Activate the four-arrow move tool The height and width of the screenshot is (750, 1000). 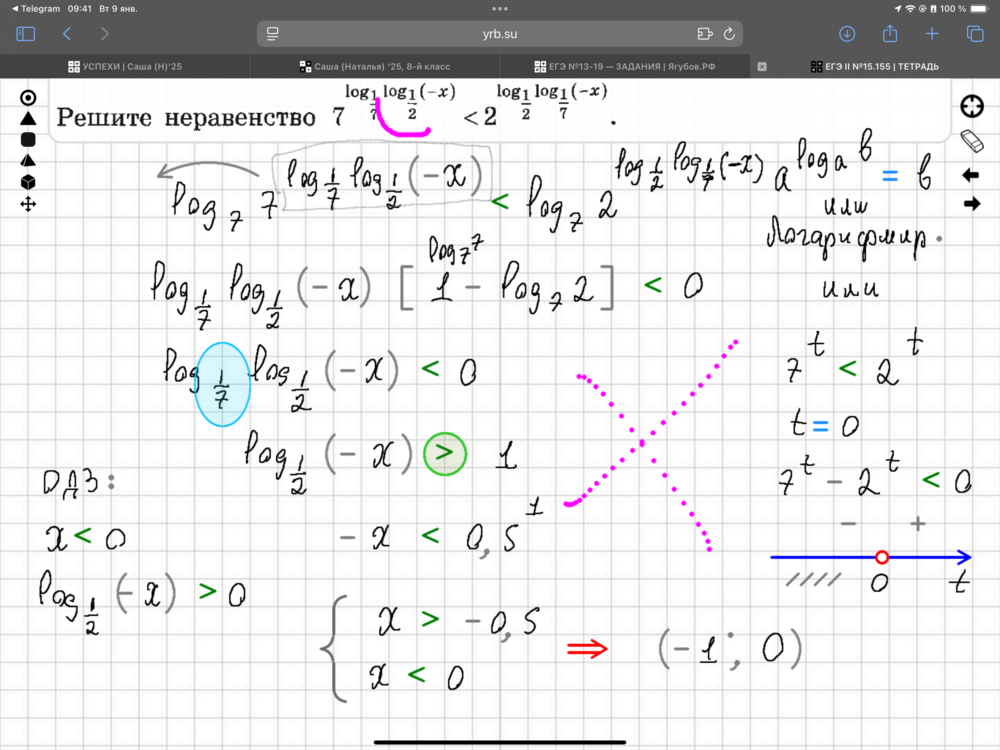point(28,204)
